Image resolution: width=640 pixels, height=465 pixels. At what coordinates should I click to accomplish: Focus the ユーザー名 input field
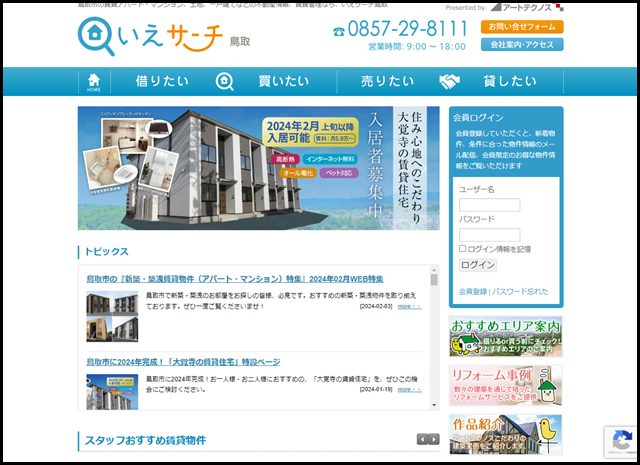click(x=489, y=205)
